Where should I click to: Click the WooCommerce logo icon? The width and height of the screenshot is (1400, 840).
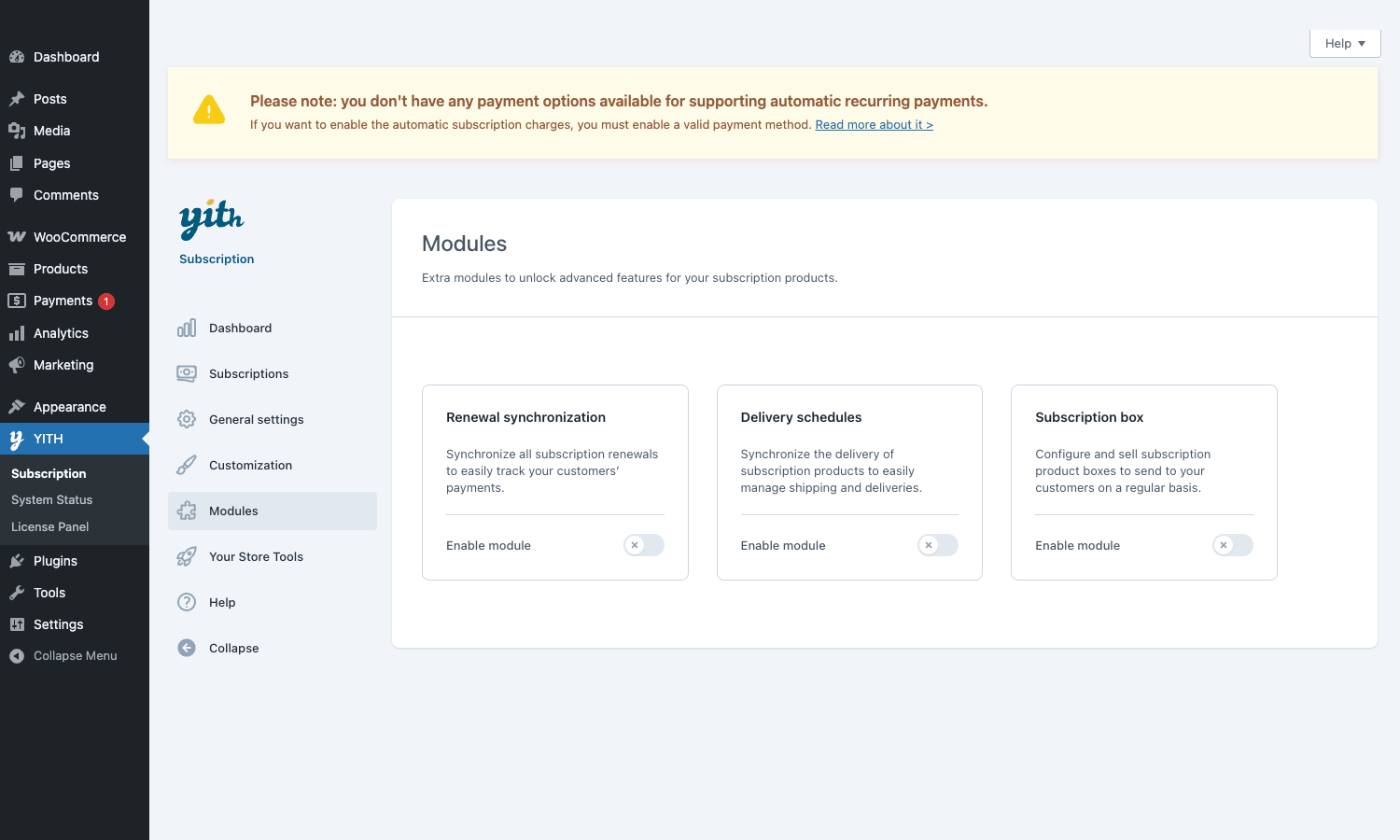pos(17,237)
